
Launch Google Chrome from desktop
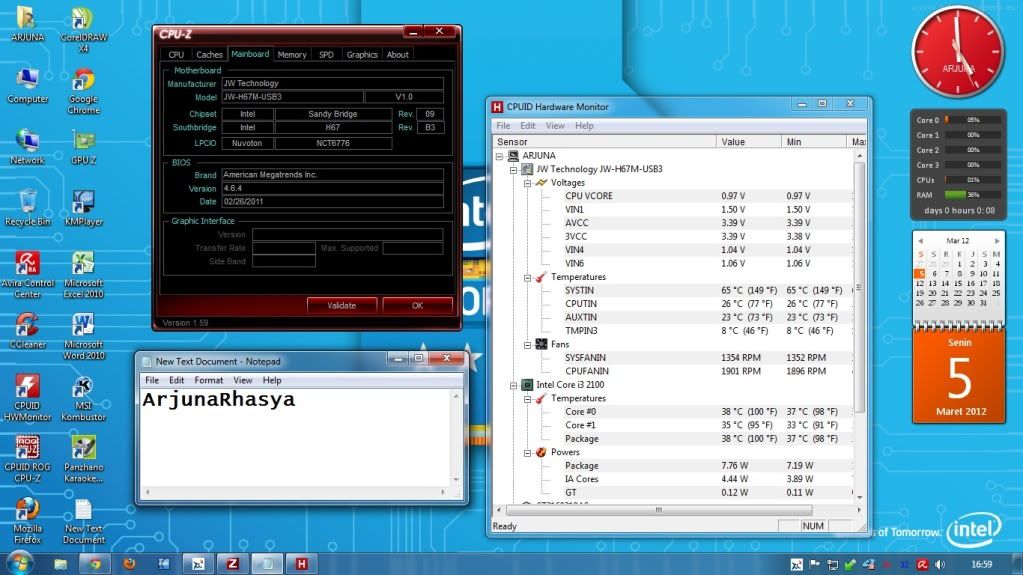point(84,91)
